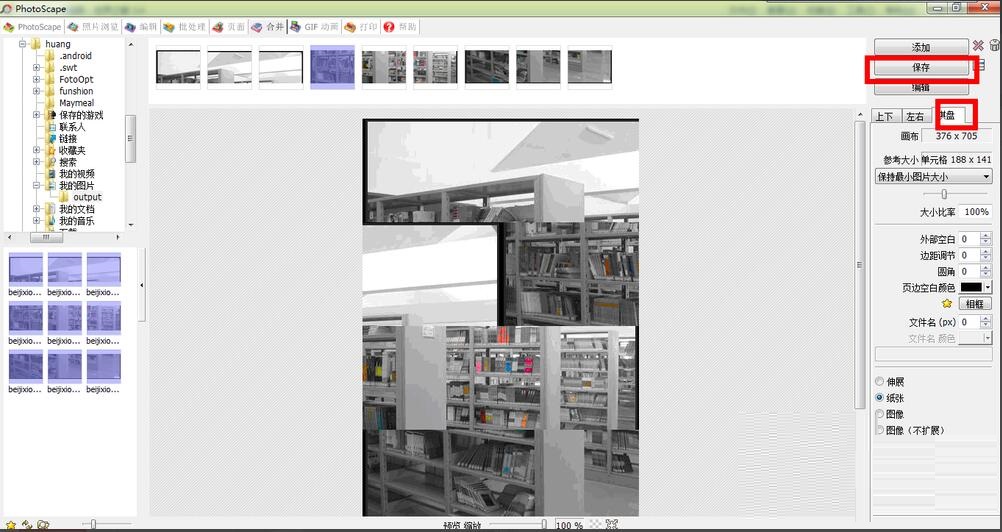Select the 图像 radio button
Image resolution: width=1002 pixels, height=532 pixels.
pos(879,414)
